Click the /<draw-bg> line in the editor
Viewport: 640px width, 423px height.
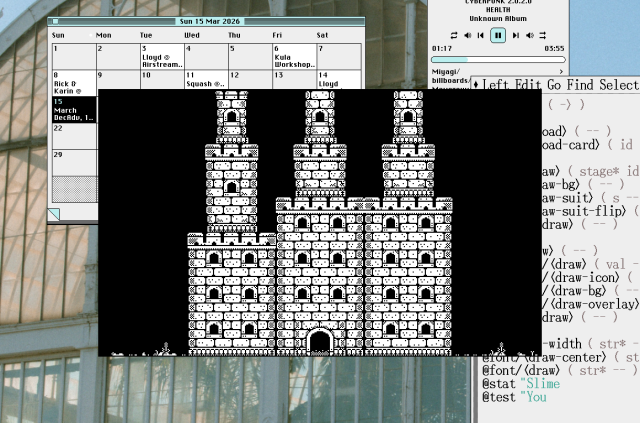click(x=590, y=291)
